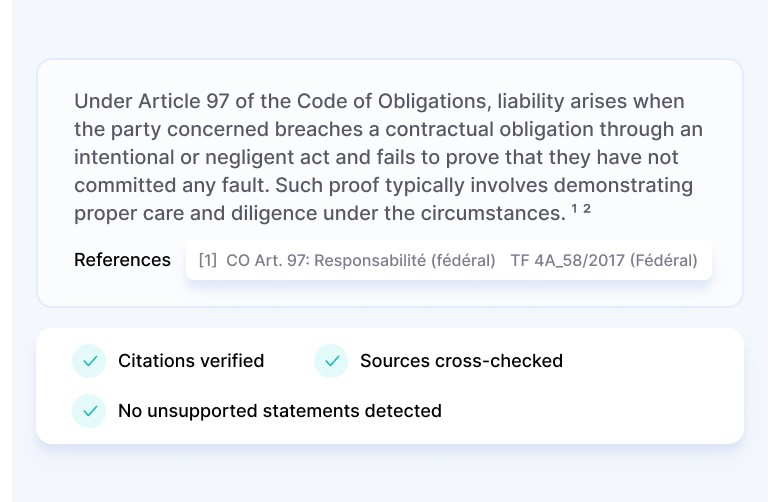Open footnote superscript 1 after the paragraph
This screenshot has width=780, height=502.
(x=575, y=208)
